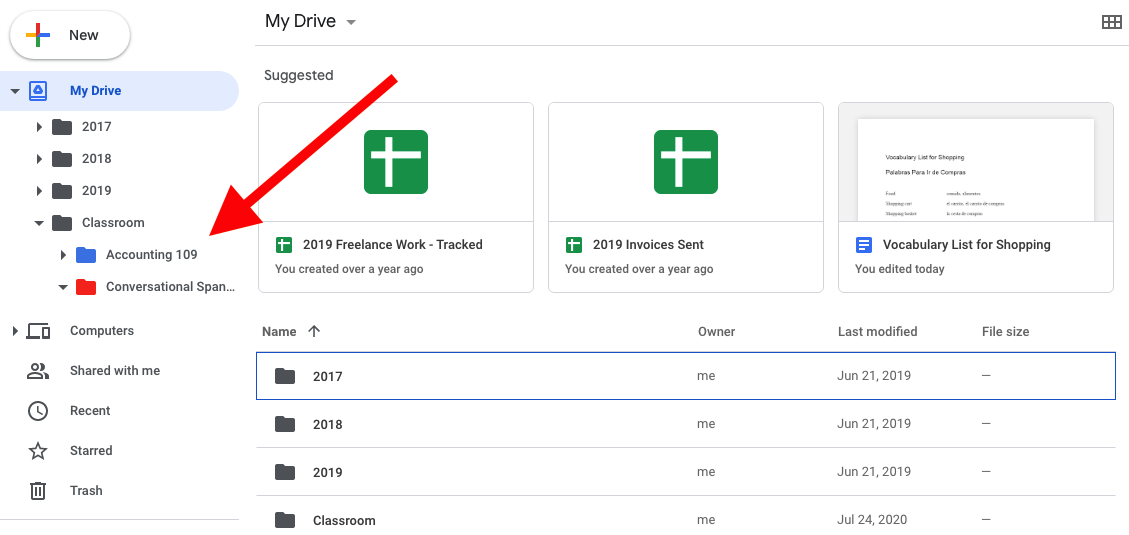Open the 2018 folder label in sidebar
Screen dimensions: 1129x535
(96, 158)
